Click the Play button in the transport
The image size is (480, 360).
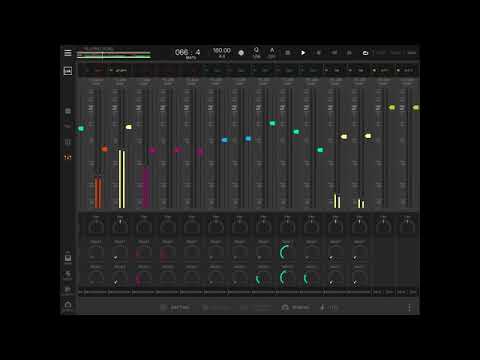click(303, 53)
